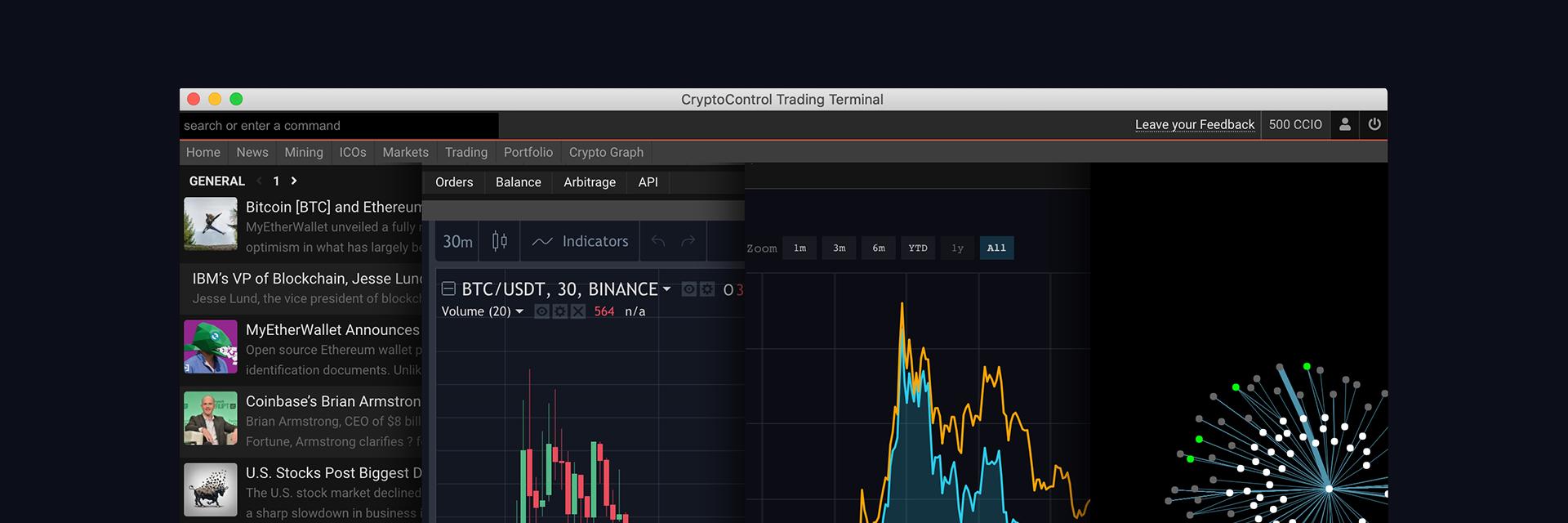Open the News menu tab

tap(252, 152)
